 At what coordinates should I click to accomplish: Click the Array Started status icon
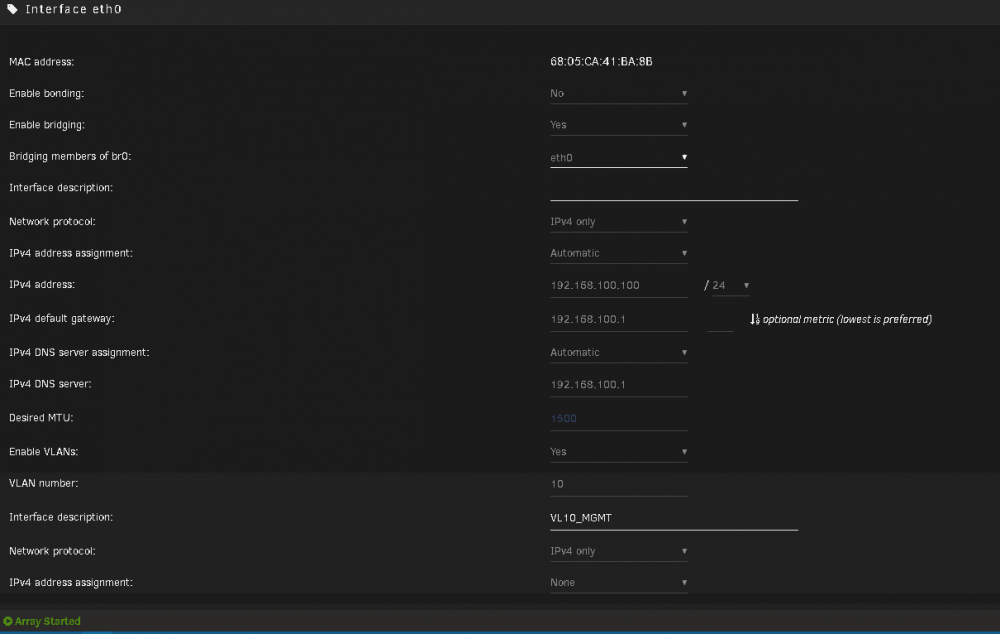(8, 621)
